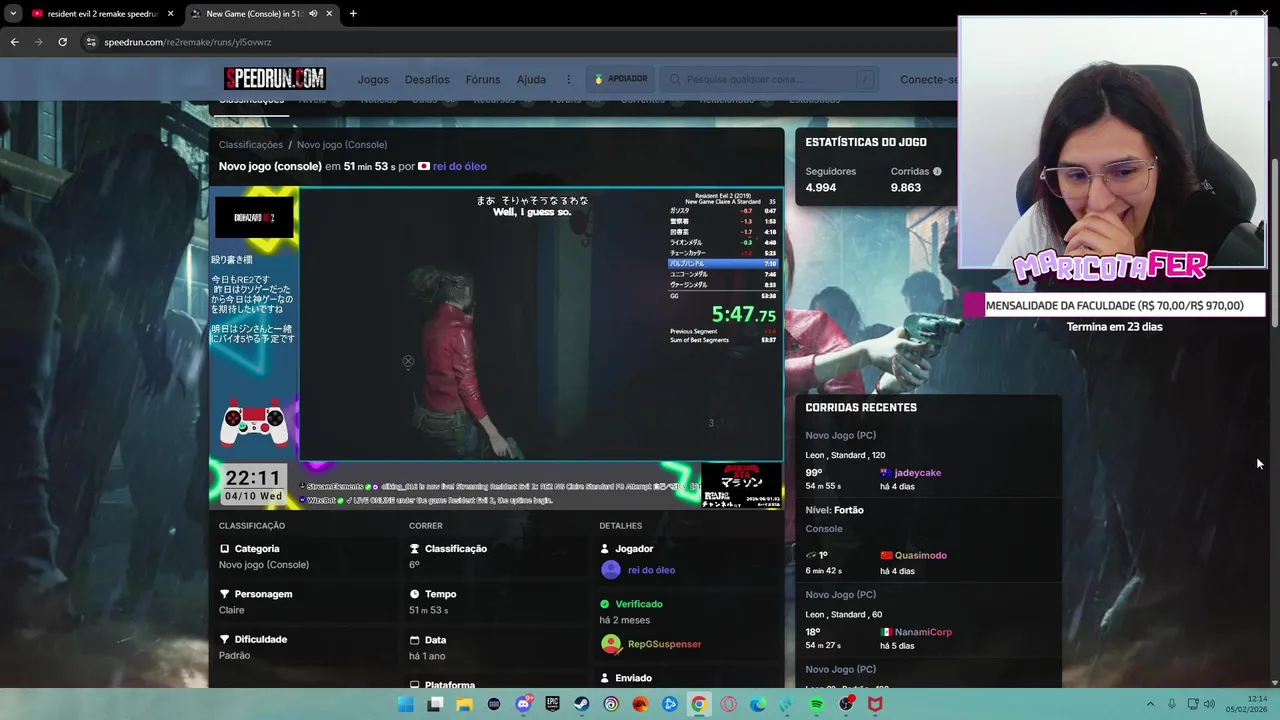Open runner 'rei do óleo' link in run title
Image resolution: width=1280 pixels, height=720 pixels.
(x=459, y=166)
